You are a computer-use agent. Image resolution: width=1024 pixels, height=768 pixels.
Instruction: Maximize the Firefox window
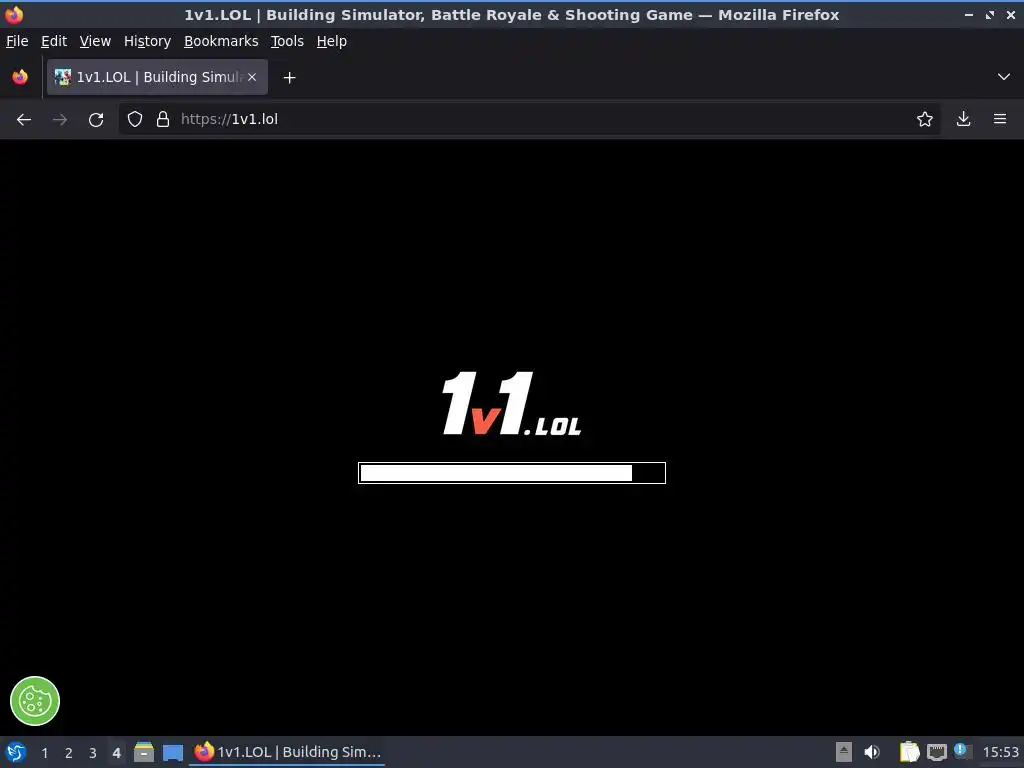coord(990,14)
